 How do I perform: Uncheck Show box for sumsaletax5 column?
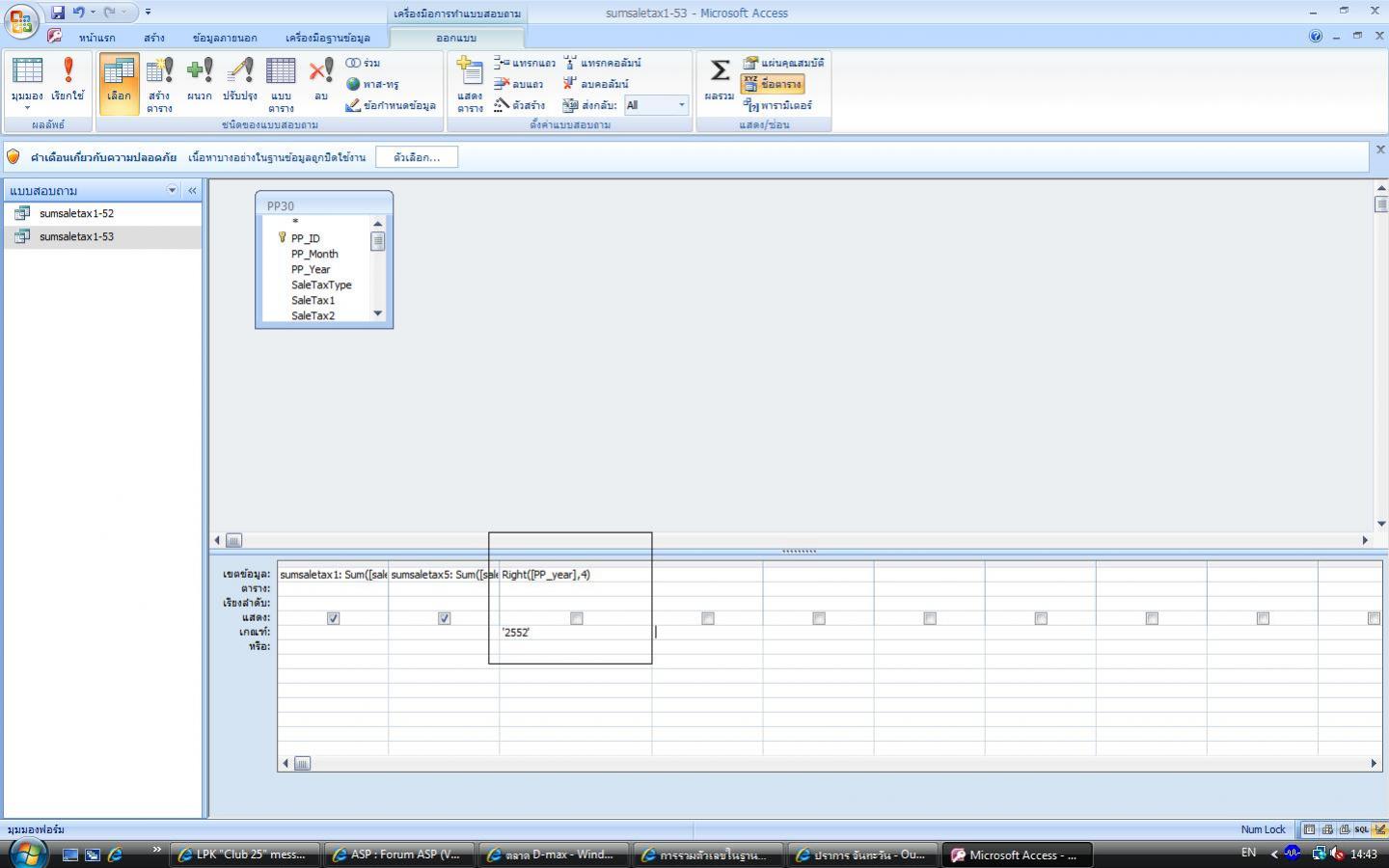point(444,618)
